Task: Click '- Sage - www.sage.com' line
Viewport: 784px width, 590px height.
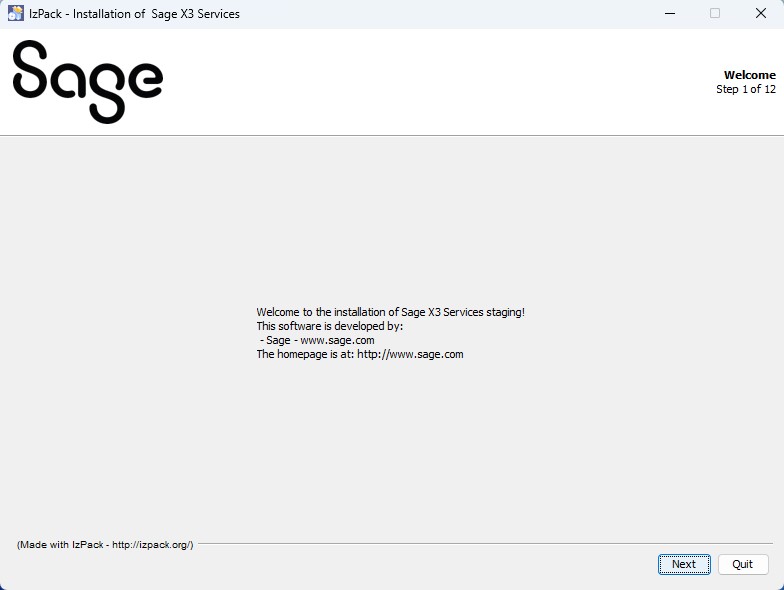Action: coord(317,340)
